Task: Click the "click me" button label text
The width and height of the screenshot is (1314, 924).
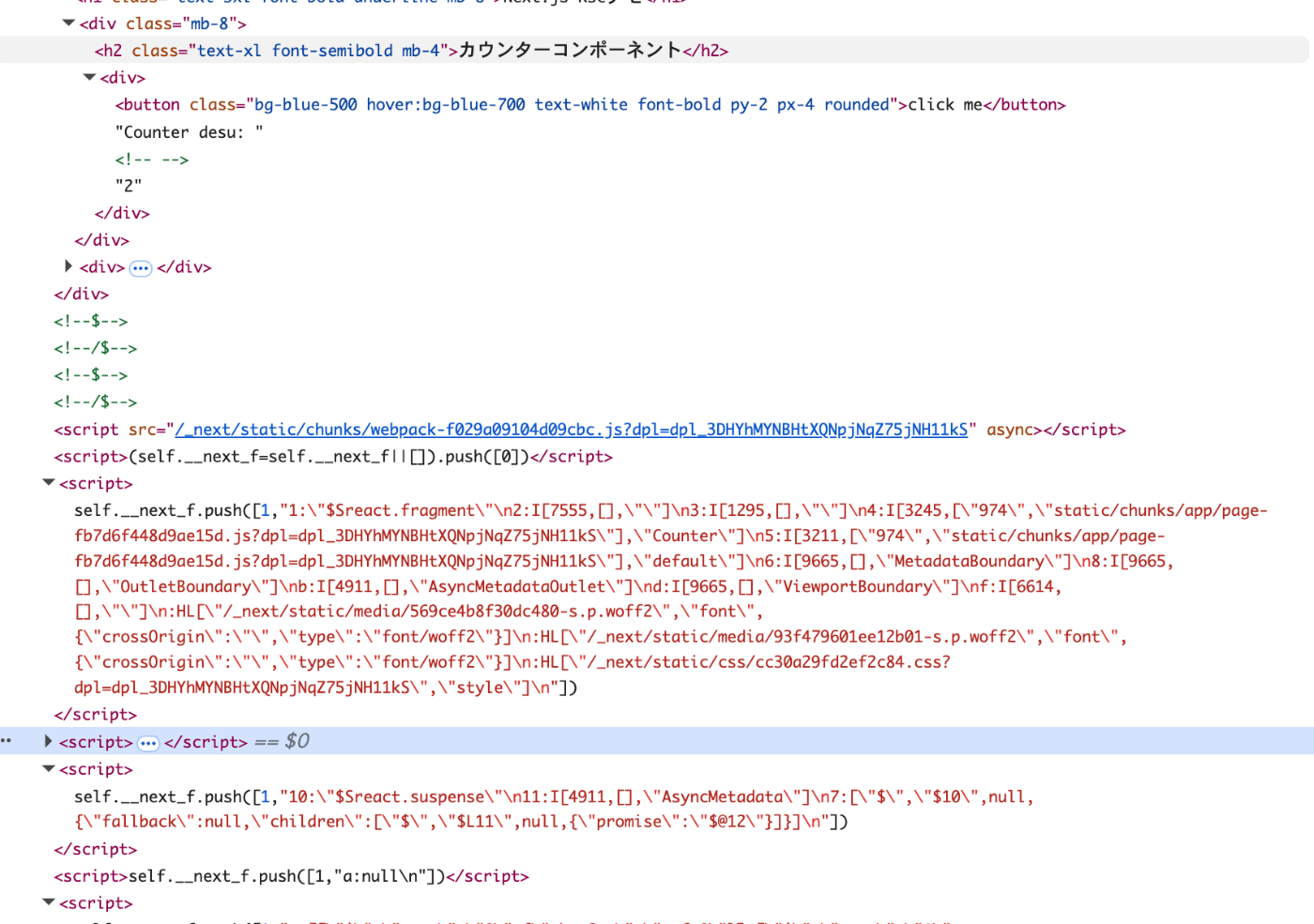Action: click(945, 105)
